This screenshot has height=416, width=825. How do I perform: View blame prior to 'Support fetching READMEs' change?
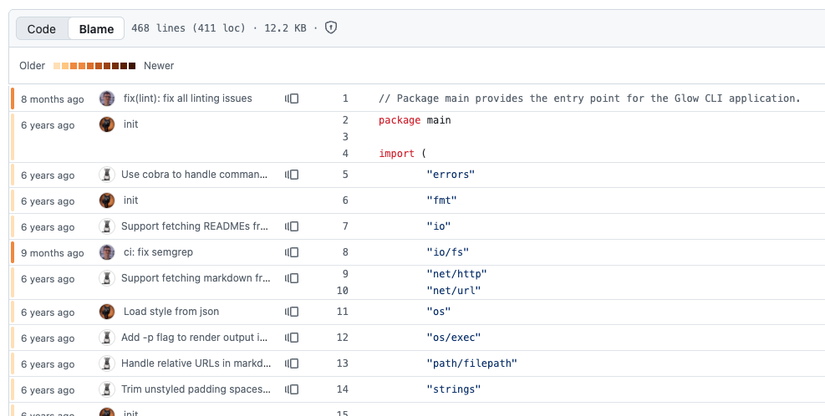pos(292,227)
